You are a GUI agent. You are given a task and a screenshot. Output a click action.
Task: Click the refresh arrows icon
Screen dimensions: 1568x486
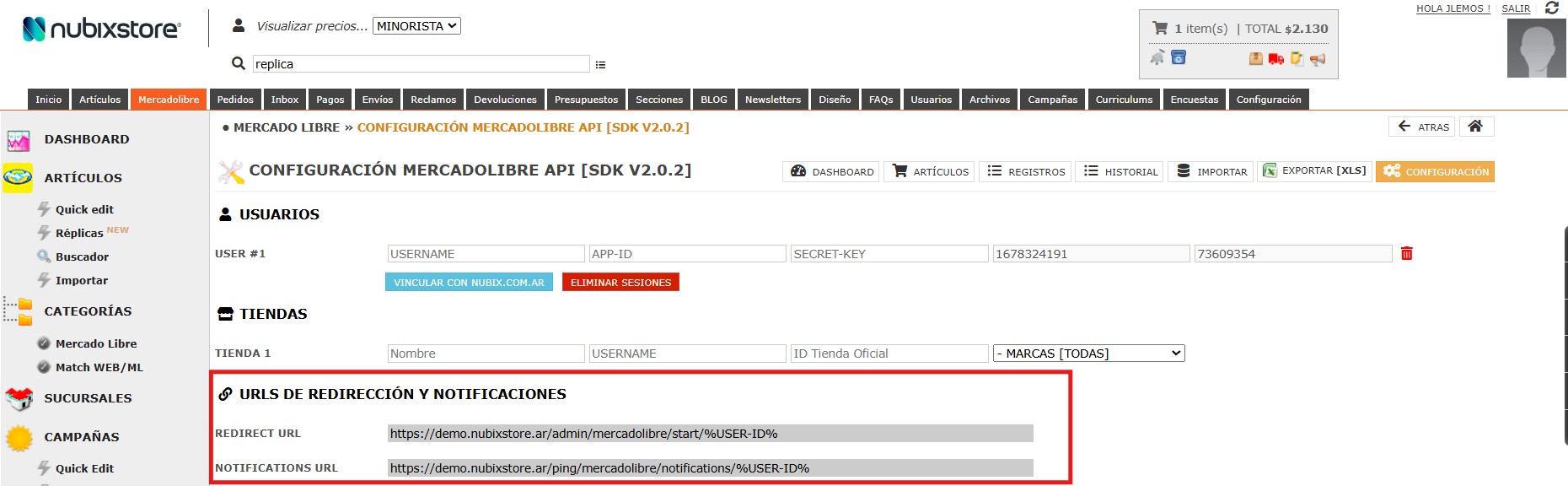click(1551, 8)
